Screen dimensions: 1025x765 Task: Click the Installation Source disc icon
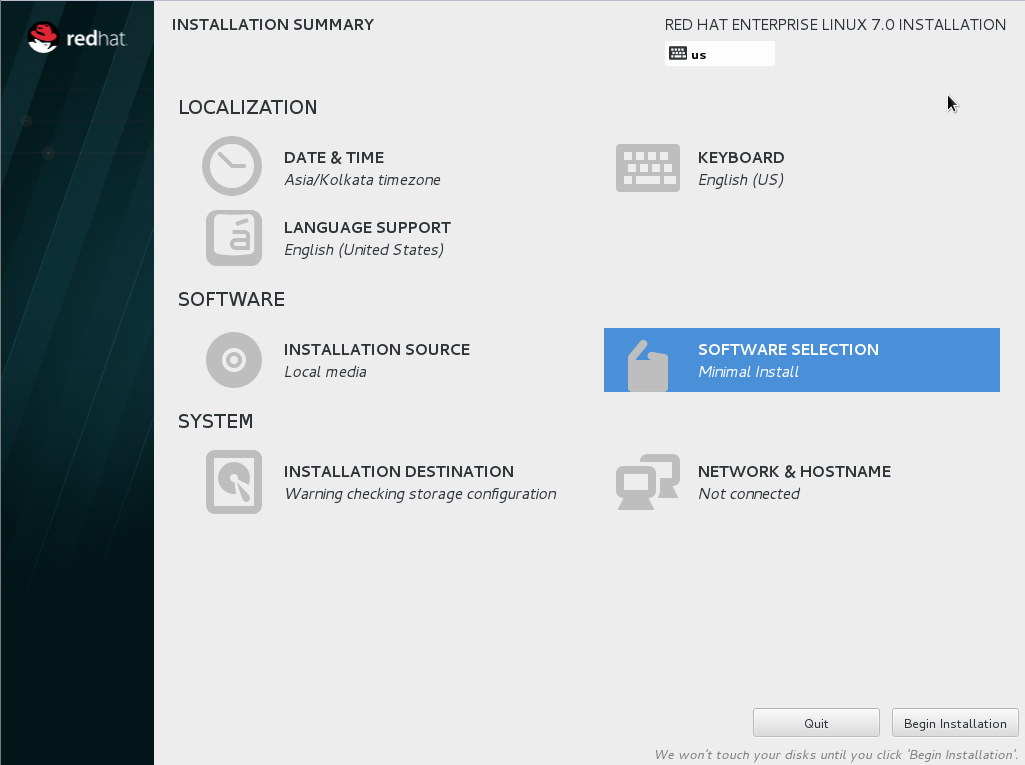pyautogui.click(x=234, y=360)
